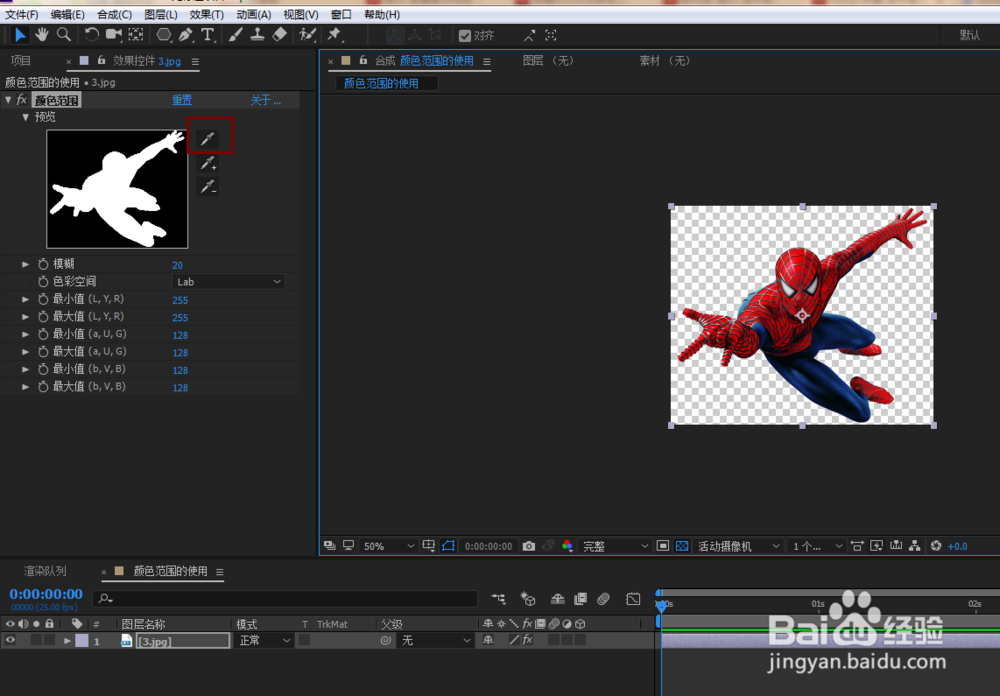Open the composition flowchart icon
Image resolution: width=1000 pixels, height=696 pixels.
click(x=915, y=546)
